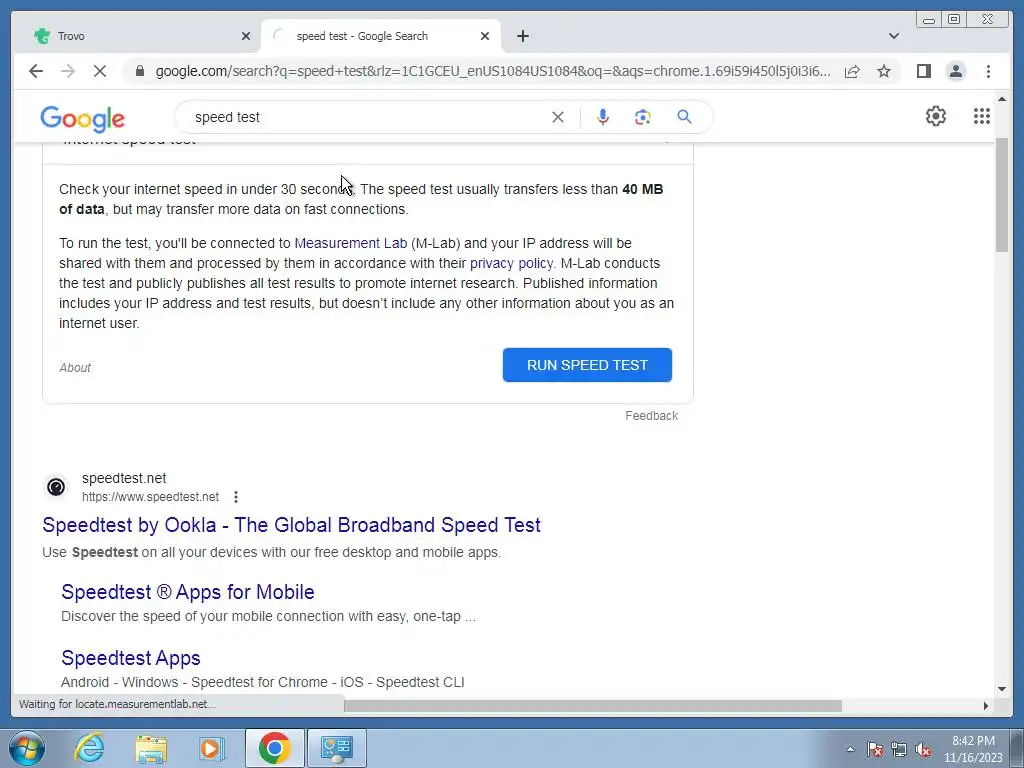The width and height of the screenshot is (1024, 768).
Task: Open tab search dropdown arrow
Action: 894,36
